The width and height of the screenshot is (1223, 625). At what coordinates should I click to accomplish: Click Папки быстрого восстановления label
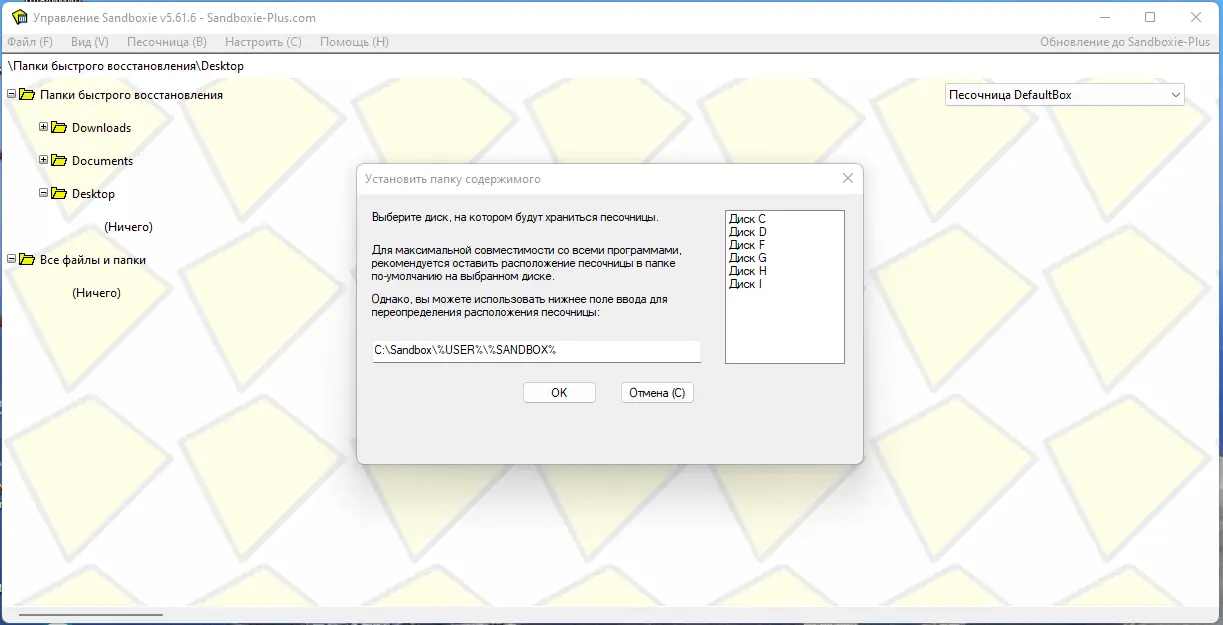(x=132, y=95)
